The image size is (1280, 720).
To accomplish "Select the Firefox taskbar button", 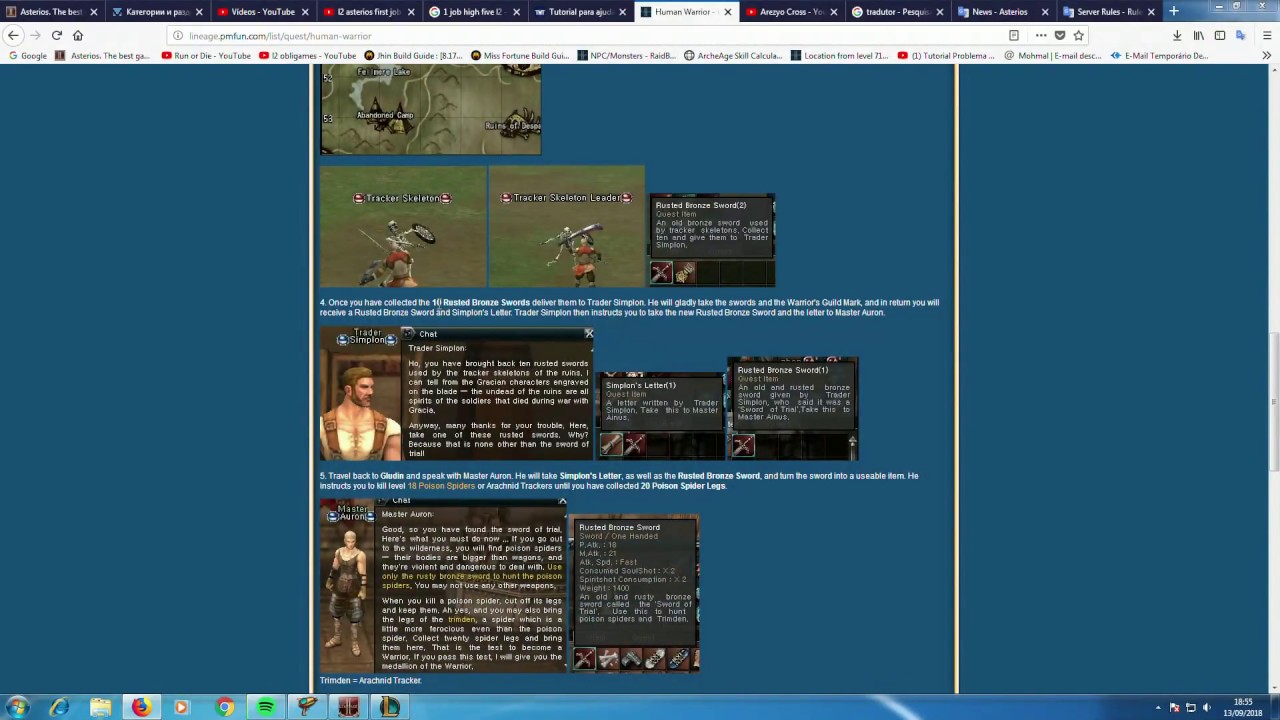I will click(x=141, y=707).
